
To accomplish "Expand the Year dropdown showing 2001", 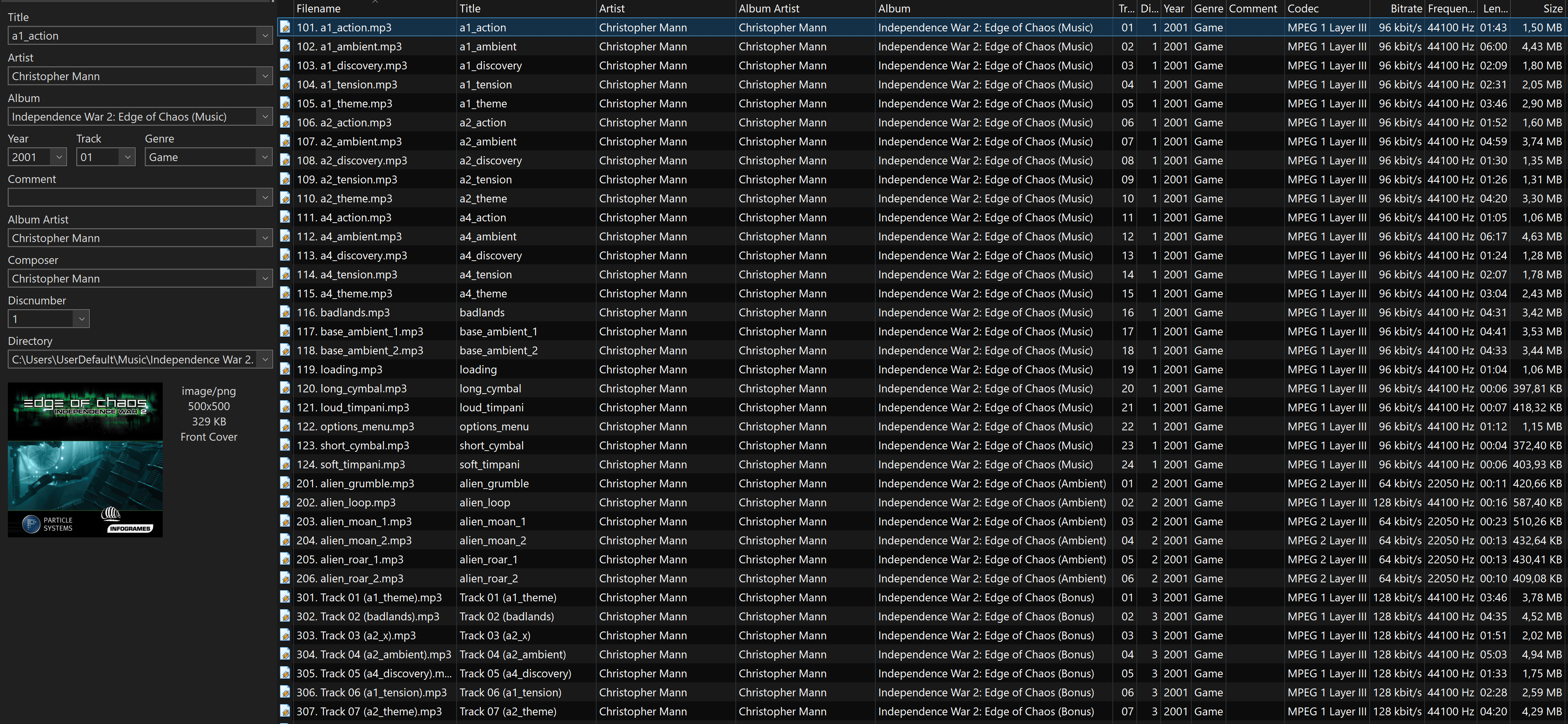I will [x=59, y=157].
